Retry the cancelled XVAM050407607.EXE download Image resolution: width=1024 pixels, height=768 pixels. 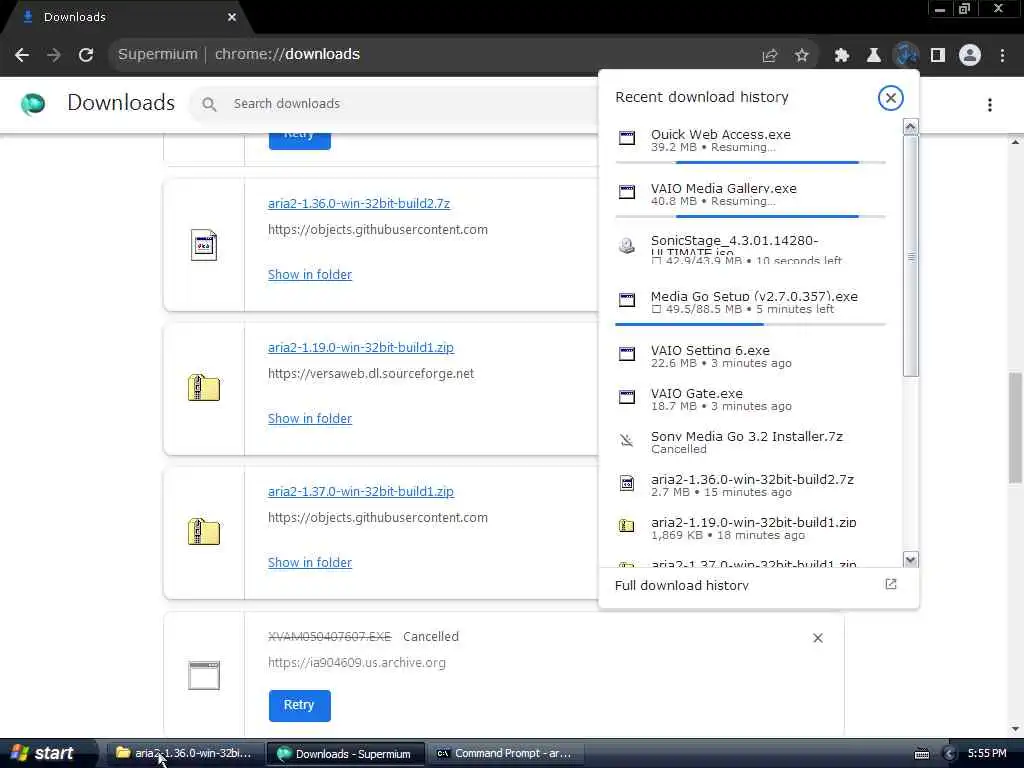[x=299, y=705]
